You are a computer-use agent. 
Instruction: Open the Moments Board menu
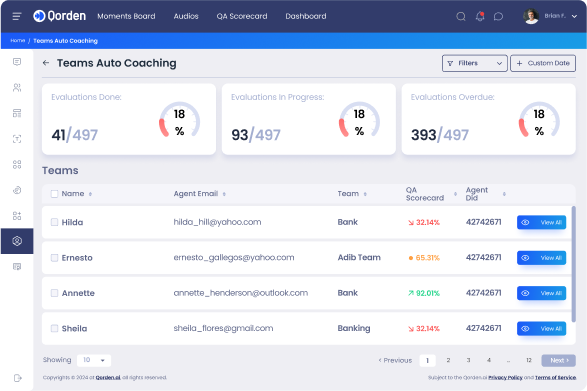point(126,16)
